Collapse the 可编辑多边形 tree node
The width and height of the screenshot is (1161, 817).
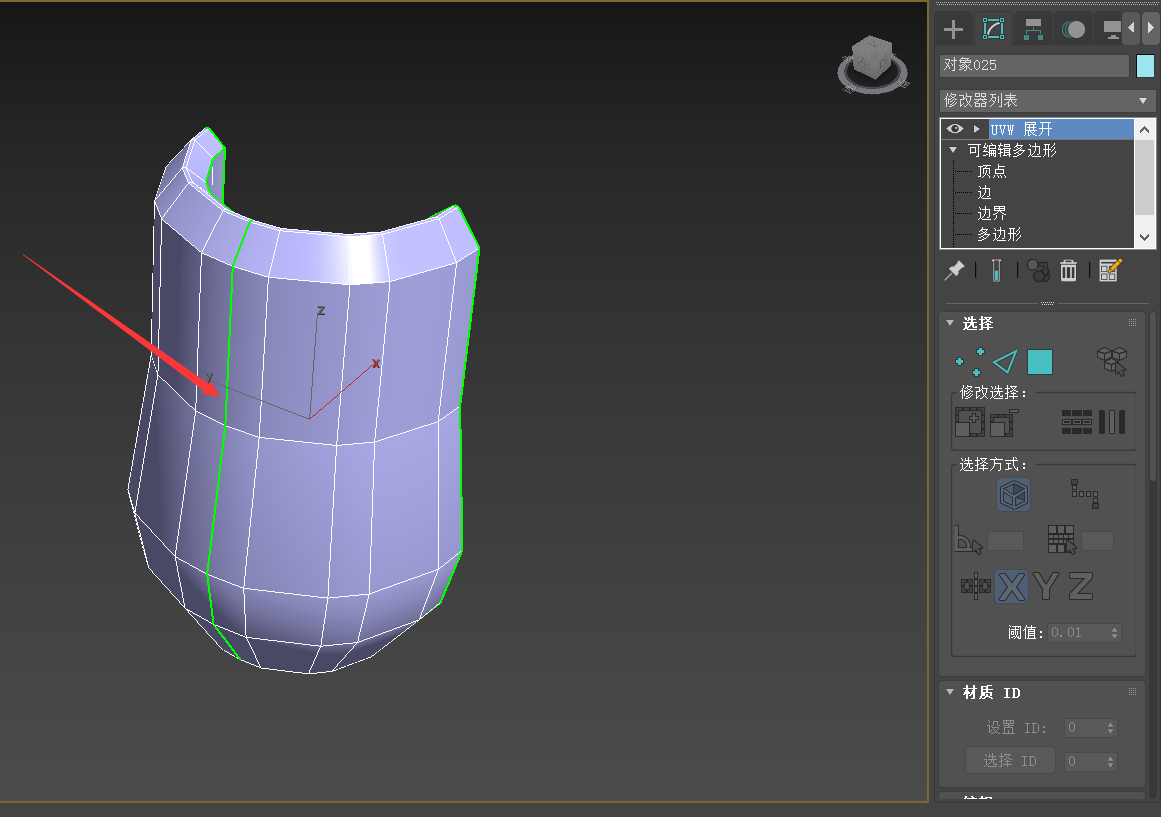(953, 150)
